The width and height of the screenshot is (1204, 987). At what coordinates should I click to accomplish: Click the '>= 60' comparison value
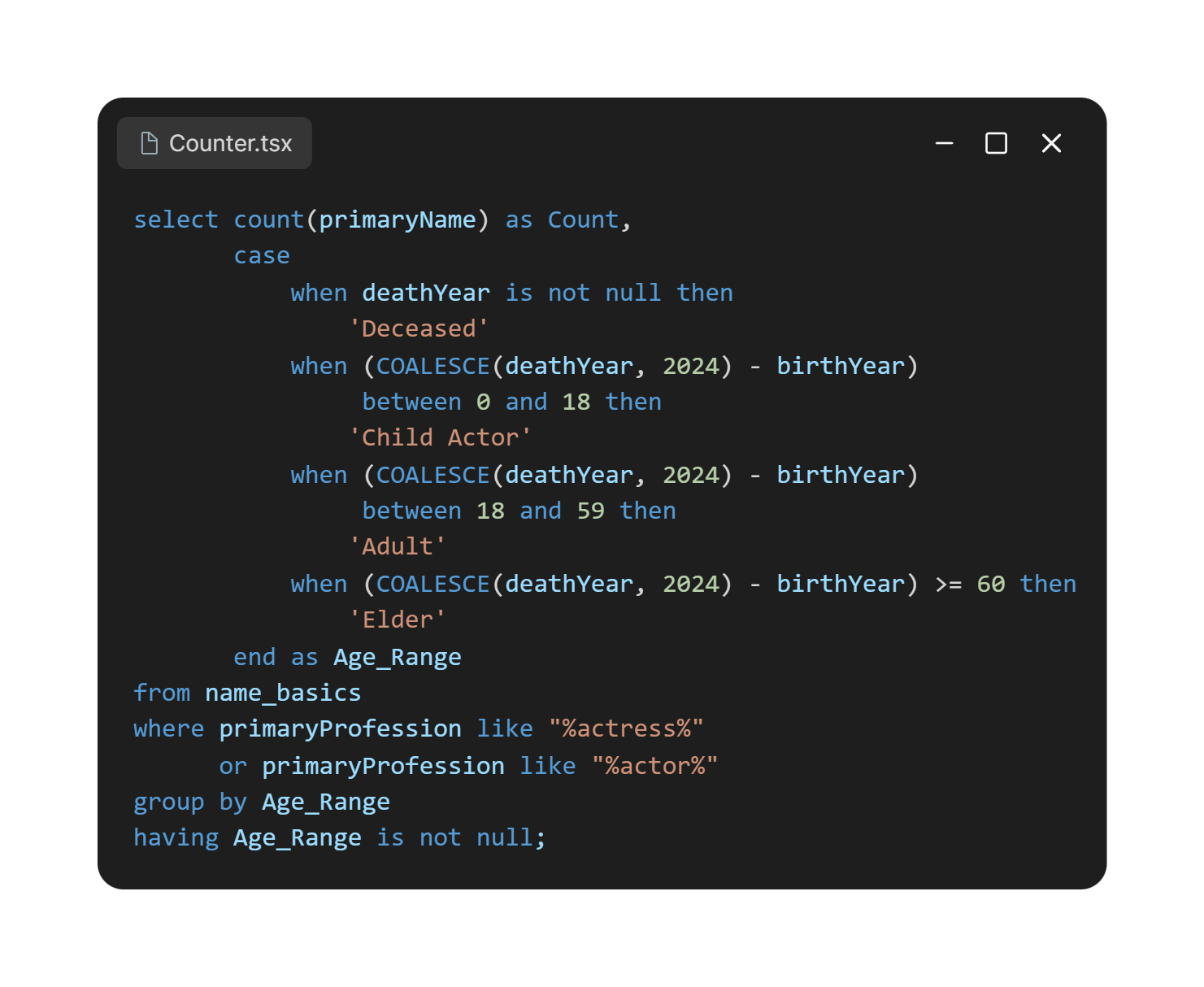(x=970, y=584)
